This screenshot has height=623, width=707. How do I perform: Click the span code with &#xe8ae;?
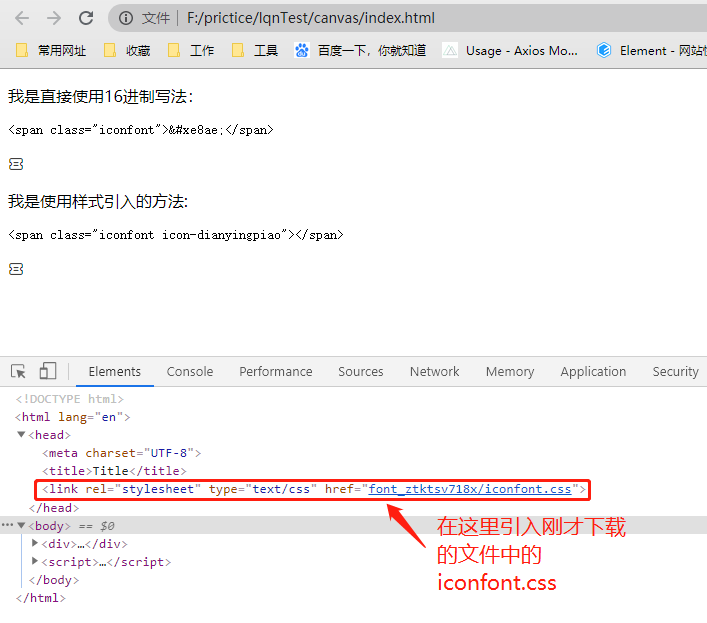point(141,130)
